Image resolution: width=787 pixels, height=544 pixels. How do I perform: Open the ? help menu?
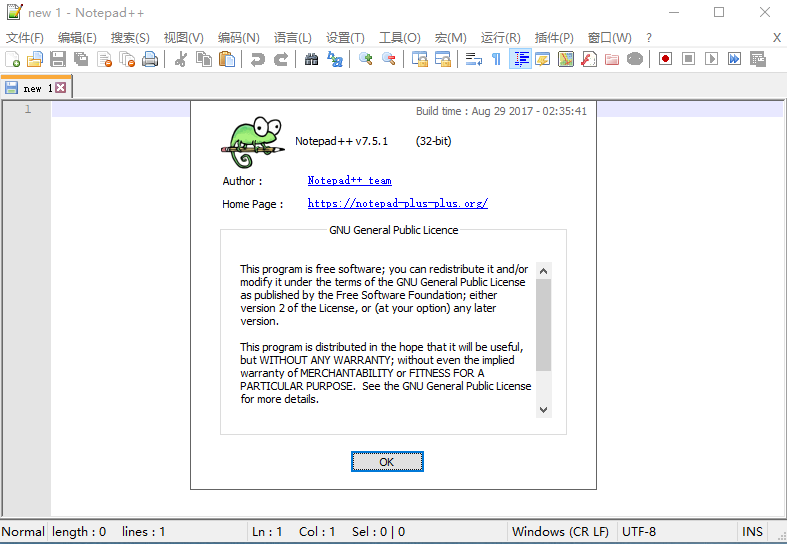click(x=649, y=38)
